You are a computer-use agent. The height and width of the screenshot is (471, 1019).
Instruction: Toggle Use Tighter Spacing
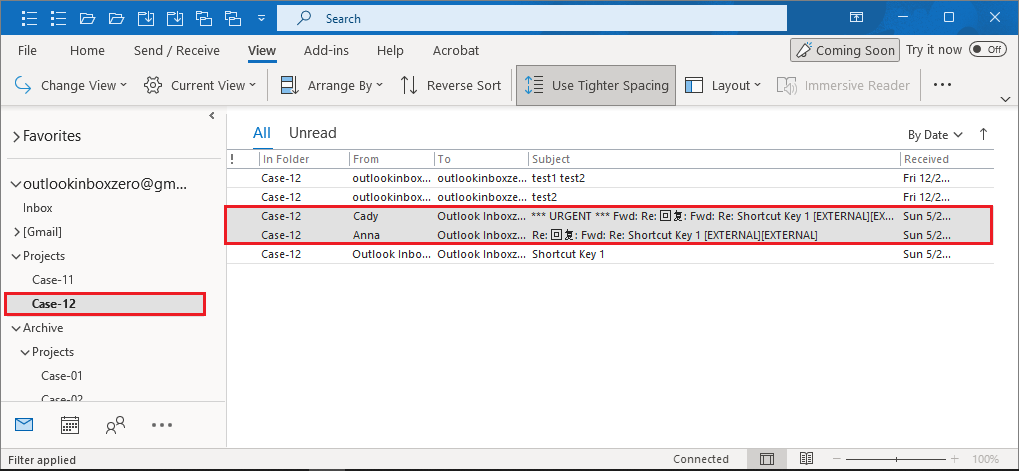(597, 86)
